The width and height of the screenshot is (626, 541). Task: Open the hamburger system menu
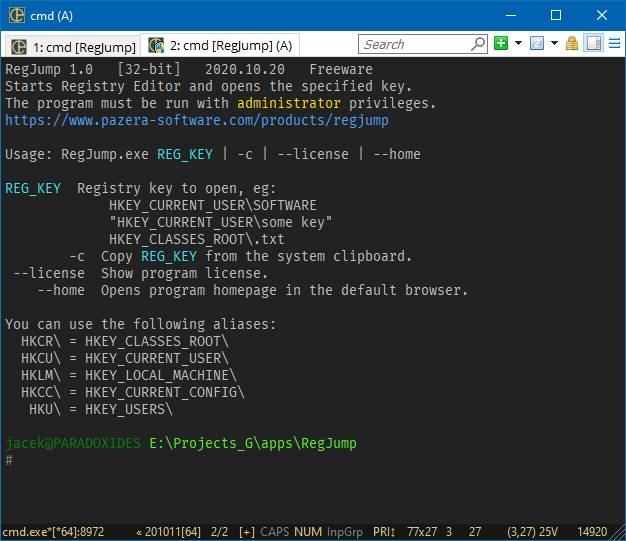(614, 44)
